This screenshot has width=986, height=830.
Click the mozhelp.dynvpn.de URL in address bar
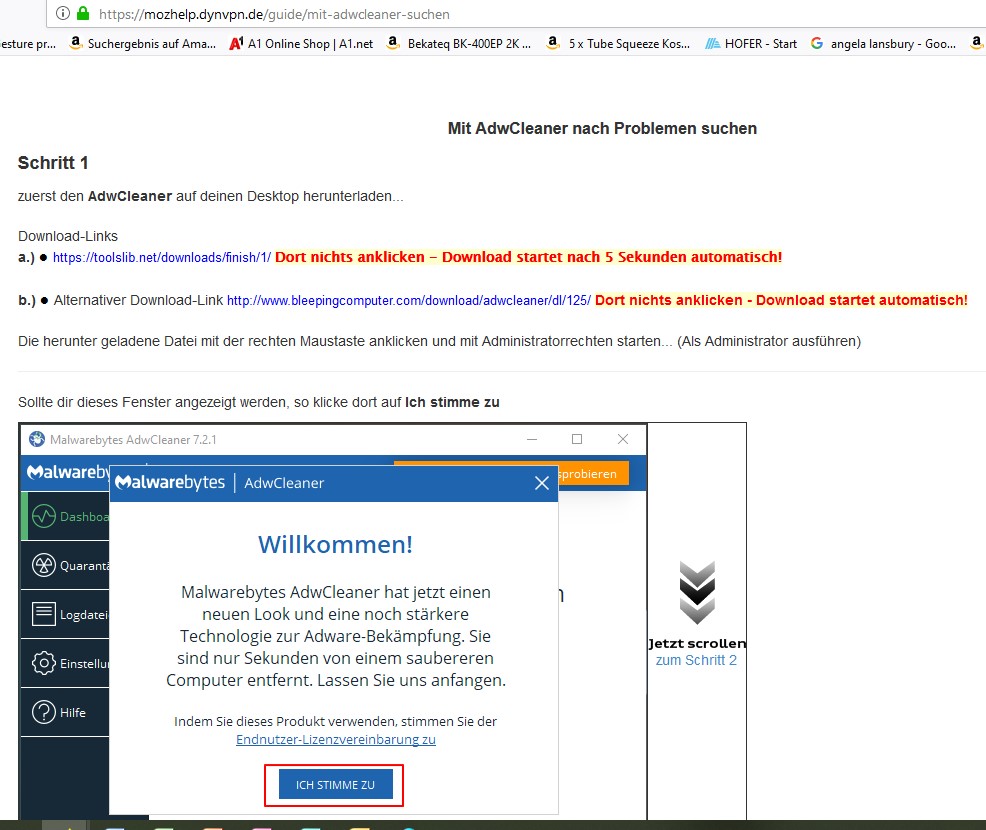pyautogui.click(x=274, y=14)
